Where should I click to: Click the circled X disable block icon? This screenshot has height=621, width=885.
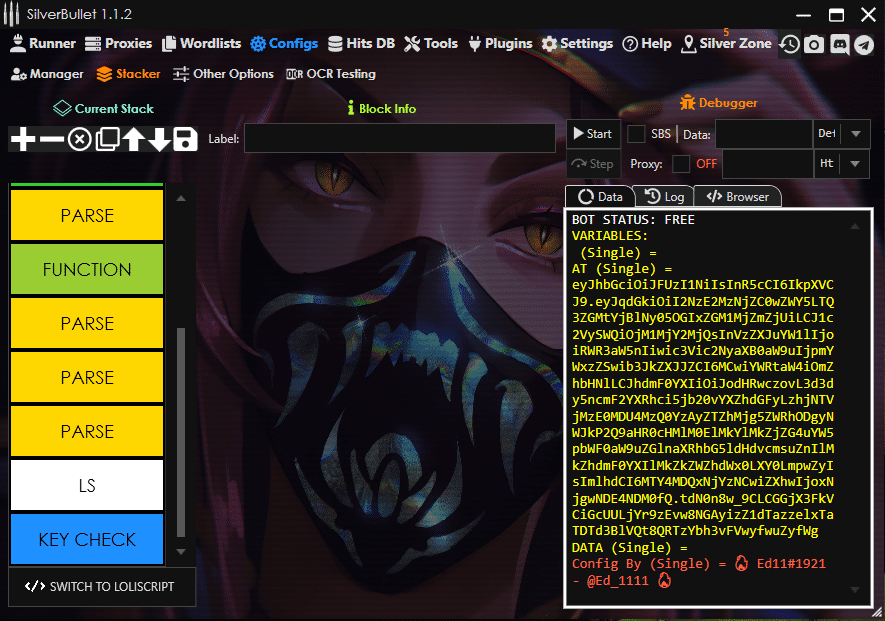pyautogui.click(x=79, y=139)
